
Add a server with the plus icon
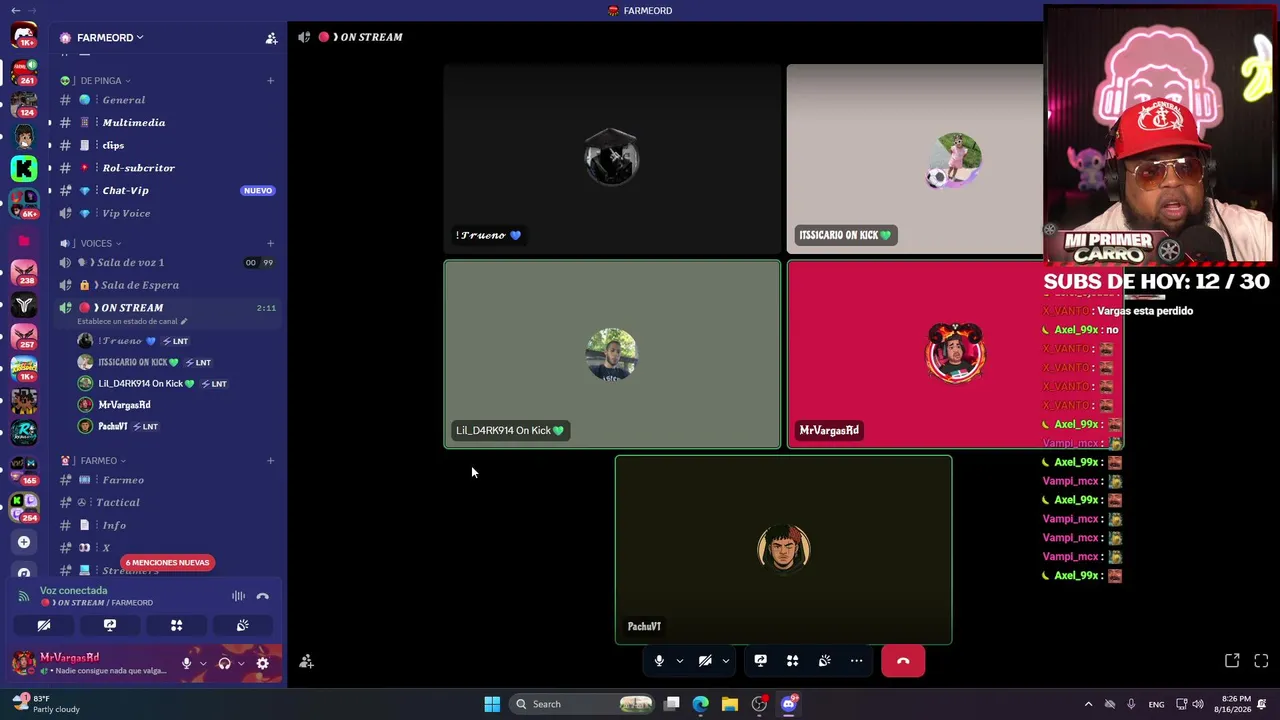(24, 542)
